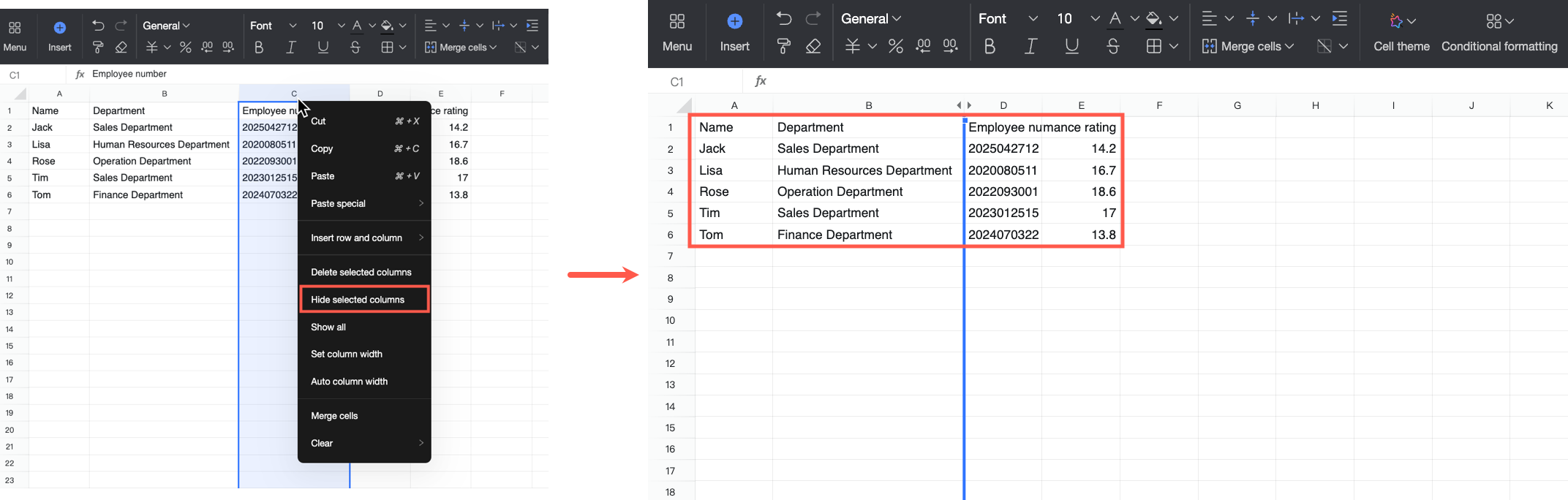Toggle Strikethrough in the right screenshot toolbar
The image size is (1568, 500).
point(1113,46)
